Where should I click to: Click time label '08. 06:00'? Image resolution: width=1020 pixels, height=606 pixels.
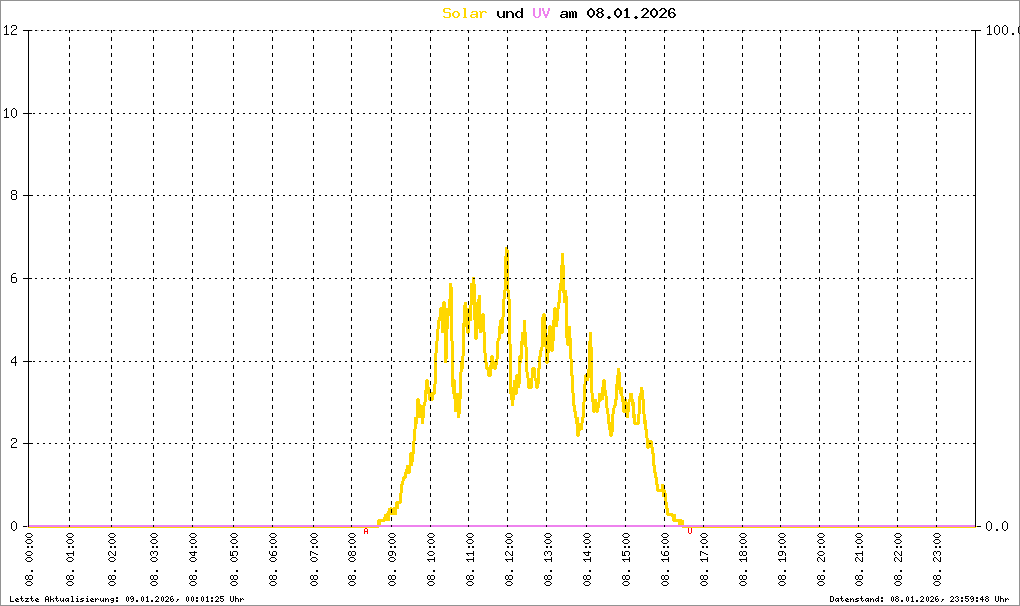click(x=273, y=560)
